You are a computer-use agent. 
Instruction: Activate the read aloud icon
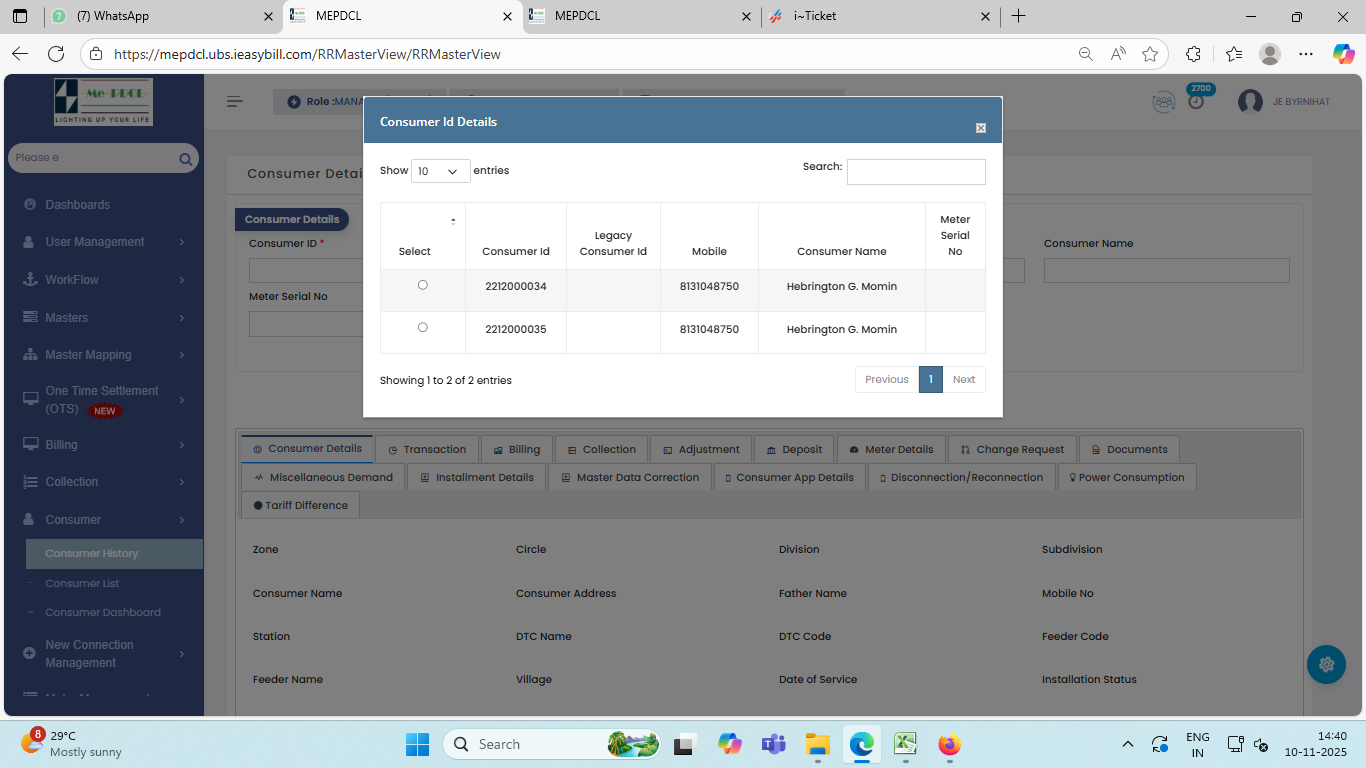coord(1118,54)
